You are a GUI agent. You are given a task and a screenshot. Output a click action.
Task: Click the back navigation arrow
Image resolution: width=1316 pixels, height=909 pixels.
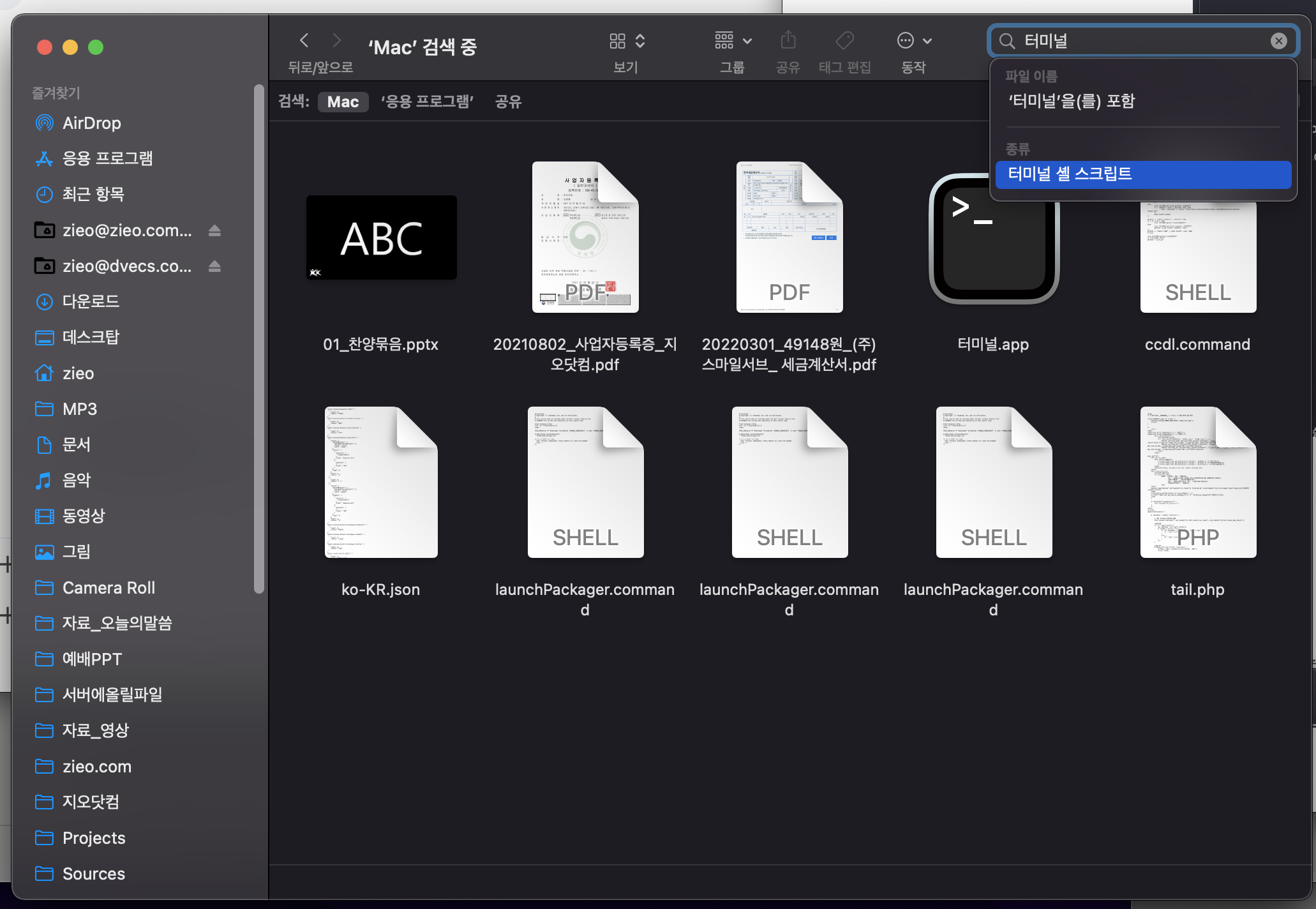point(304,41)
